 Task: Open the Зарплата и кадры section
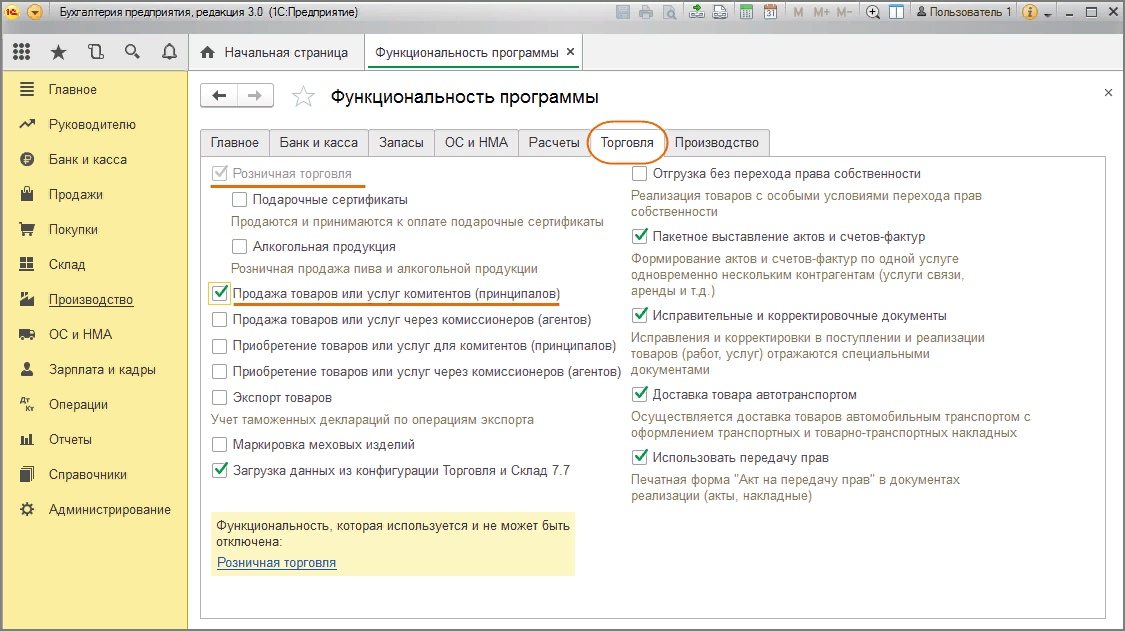(102, 369)
